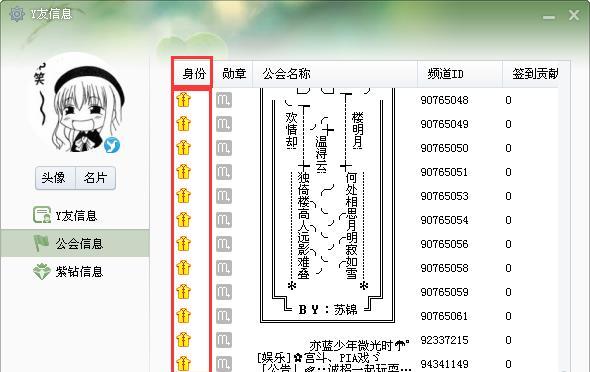Click sign-in contribution 0 in row 92337215
Screen dimensions: 590x372
[x=508, y=340]
